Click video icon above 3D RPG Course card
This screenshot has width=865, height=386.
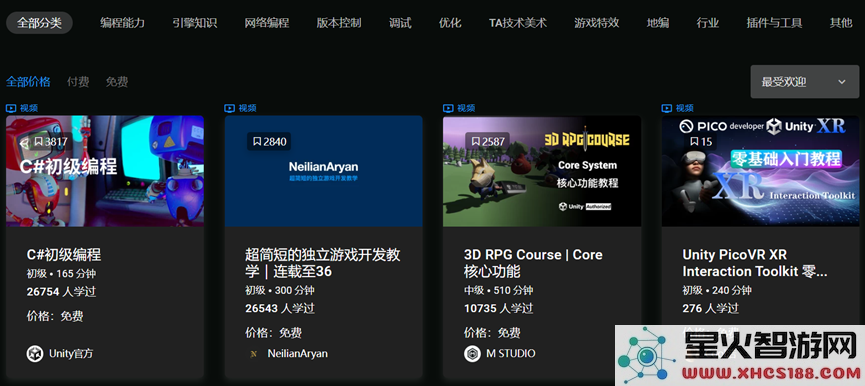(x=448, y=108)
